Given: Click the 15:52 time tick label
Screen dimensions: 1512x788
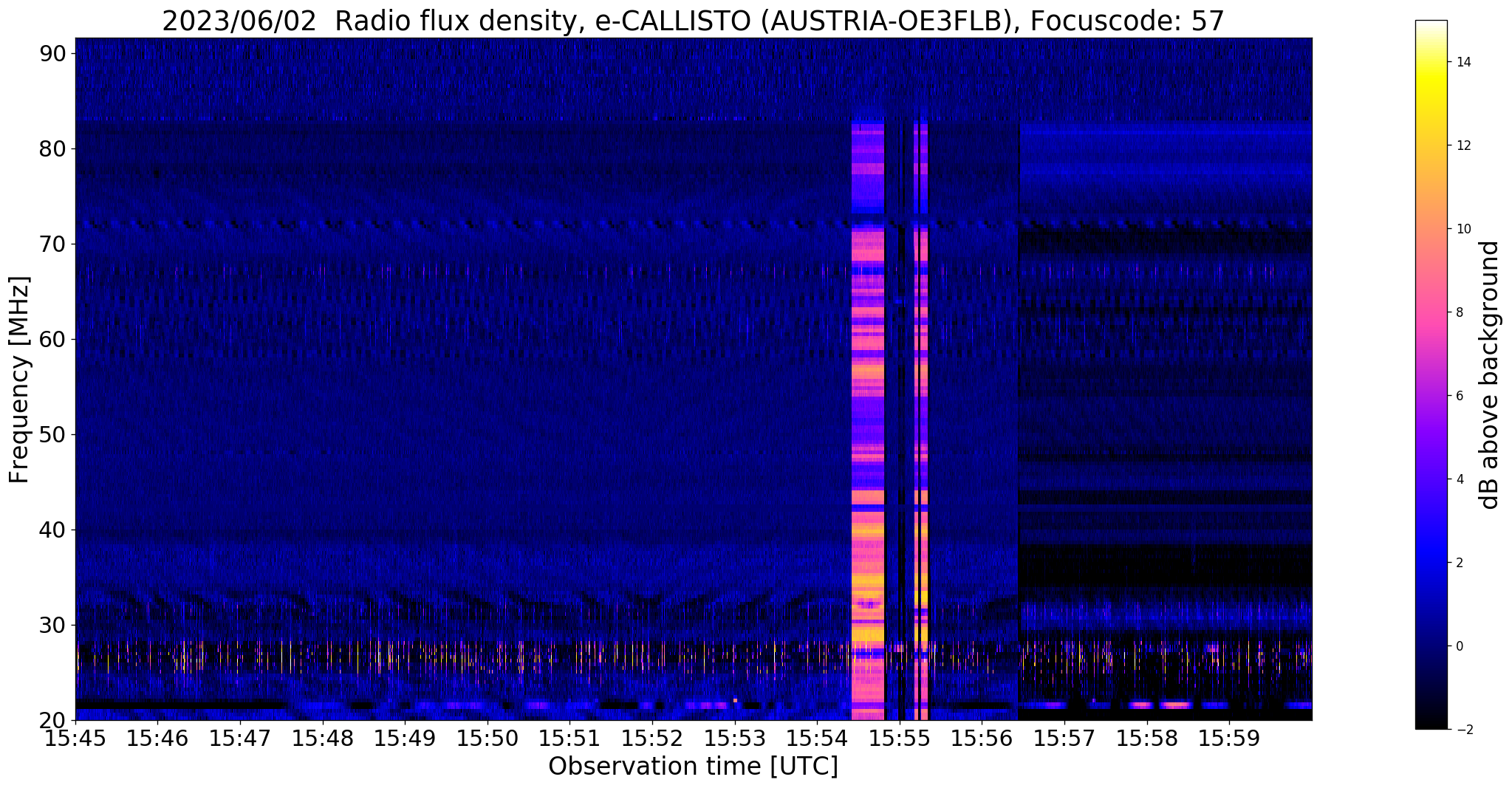Looking at the screenshot, I should 652,737.
